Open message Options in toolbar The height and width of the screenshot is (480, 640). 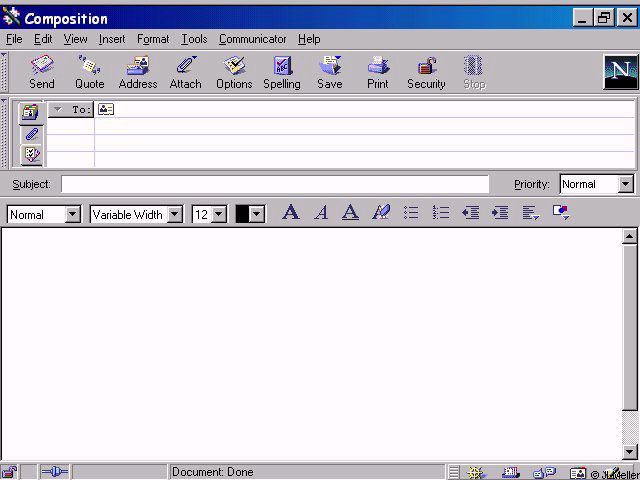tap(234, 73)
